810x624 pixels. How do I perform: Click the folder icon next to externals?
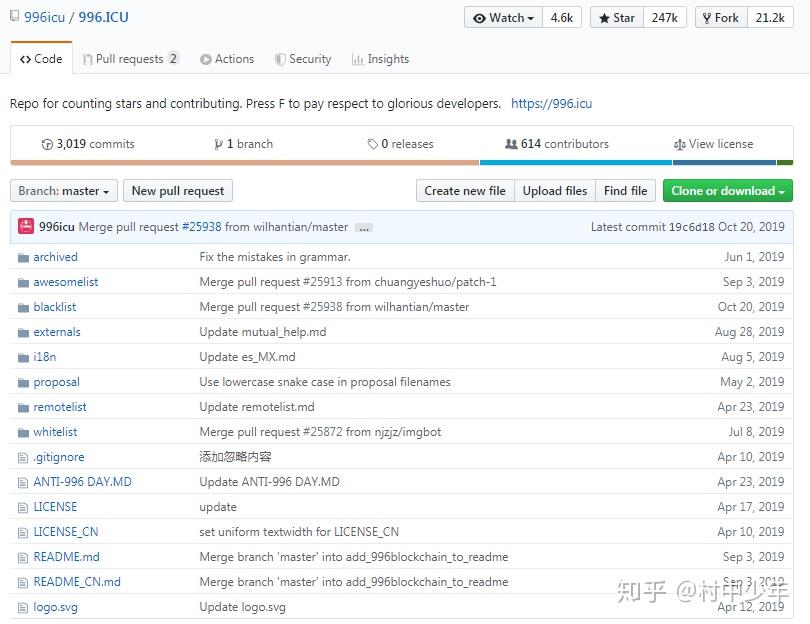click(x=23, y=332)
